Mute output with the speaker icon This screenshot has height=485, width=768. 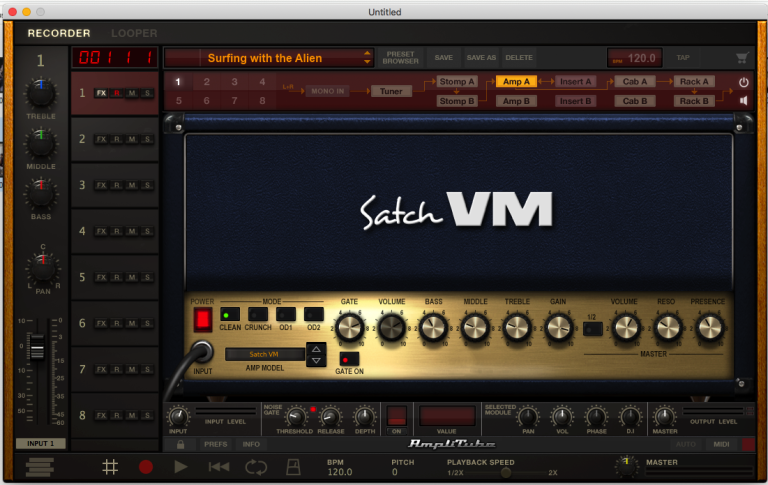[x=744, y=100]
